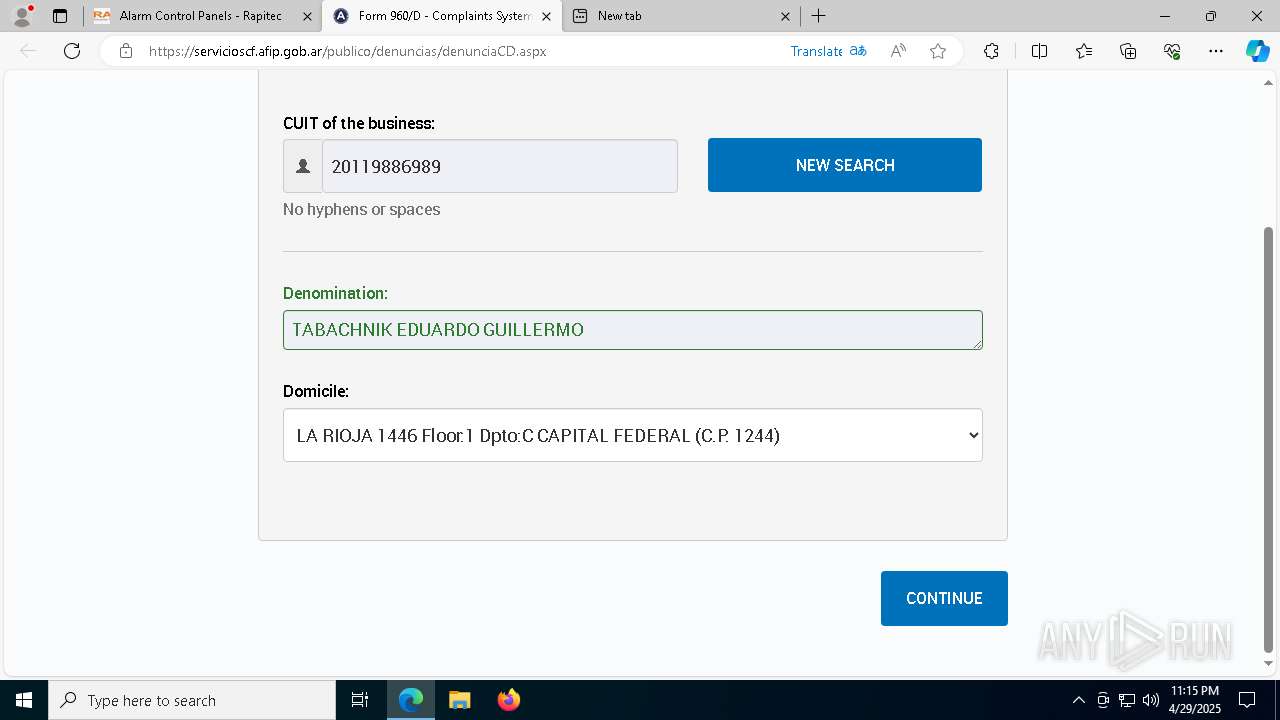The height and width of the screenshot is (720, 1280).
Task: Open the browser profile icon
Action: (22, 16)
